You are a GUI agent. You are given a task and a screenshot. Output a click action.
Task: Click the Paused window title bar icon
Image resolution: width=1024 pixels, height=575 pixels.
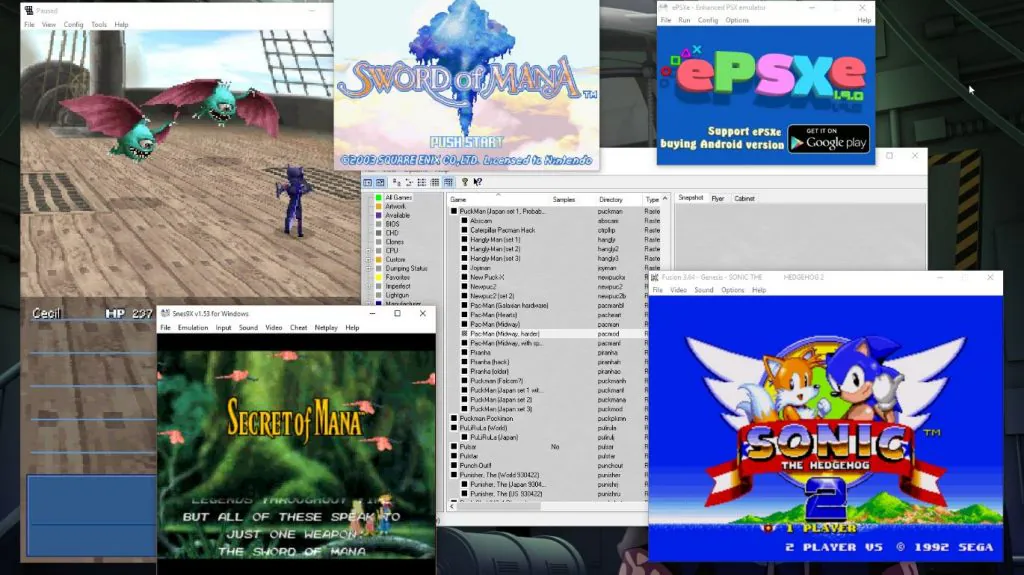[x=29, y=11]
